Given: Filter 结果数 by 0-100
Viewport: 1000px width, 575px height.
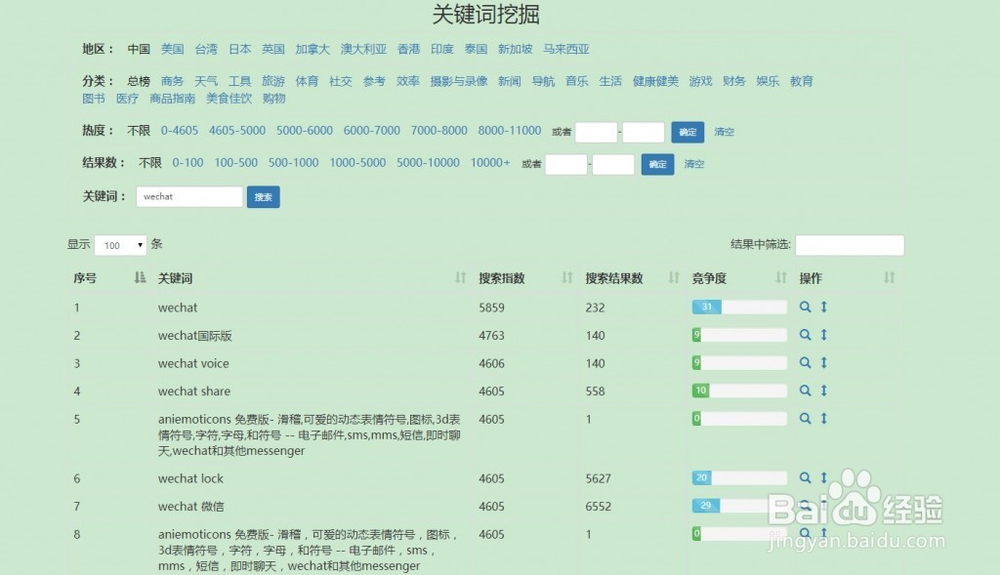Looking at the screenshot, I should pos(188,163).
